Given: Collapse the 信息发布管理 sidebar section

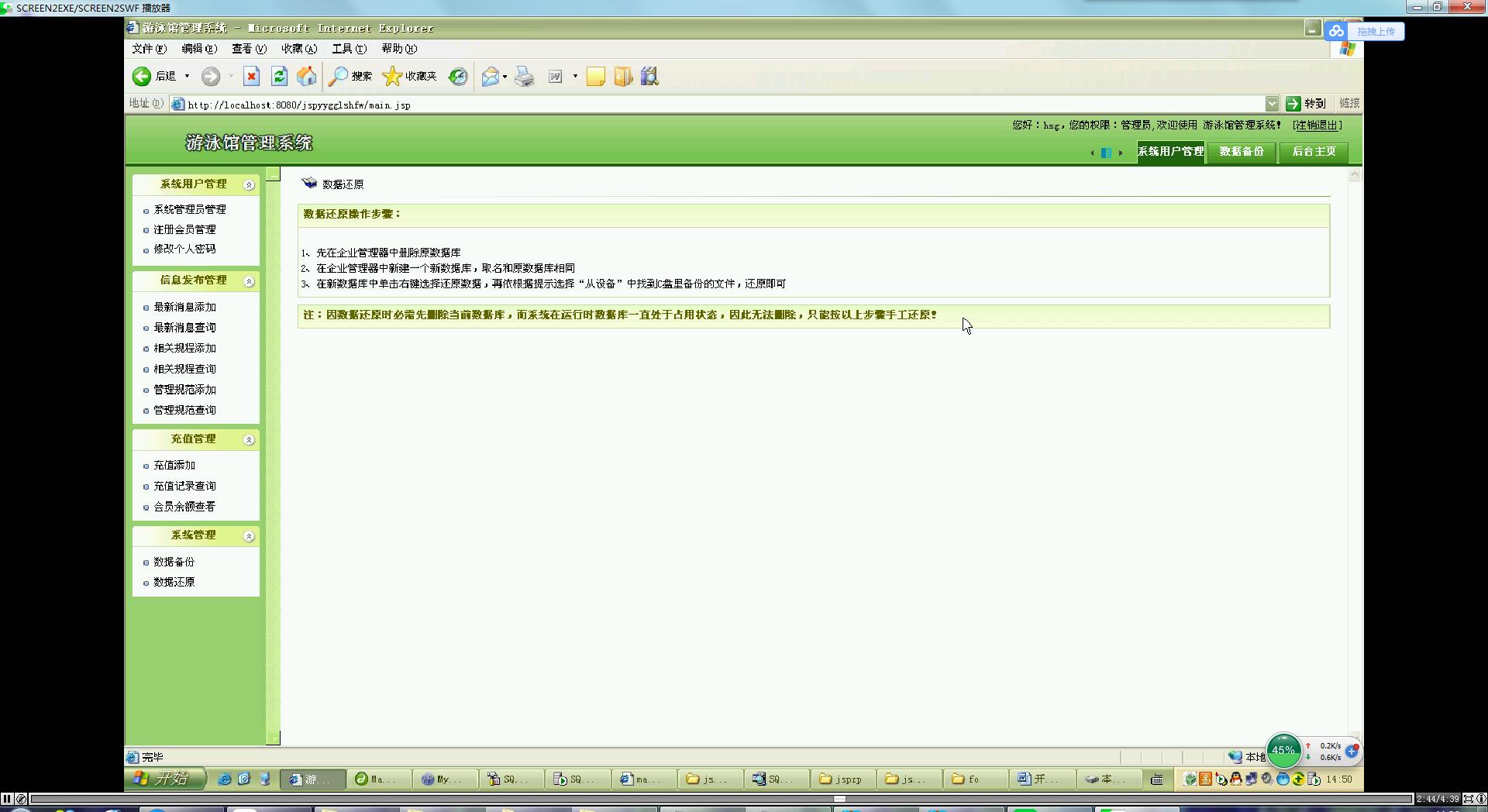Looking at the screenshot, I should click(x=249, y=281).
